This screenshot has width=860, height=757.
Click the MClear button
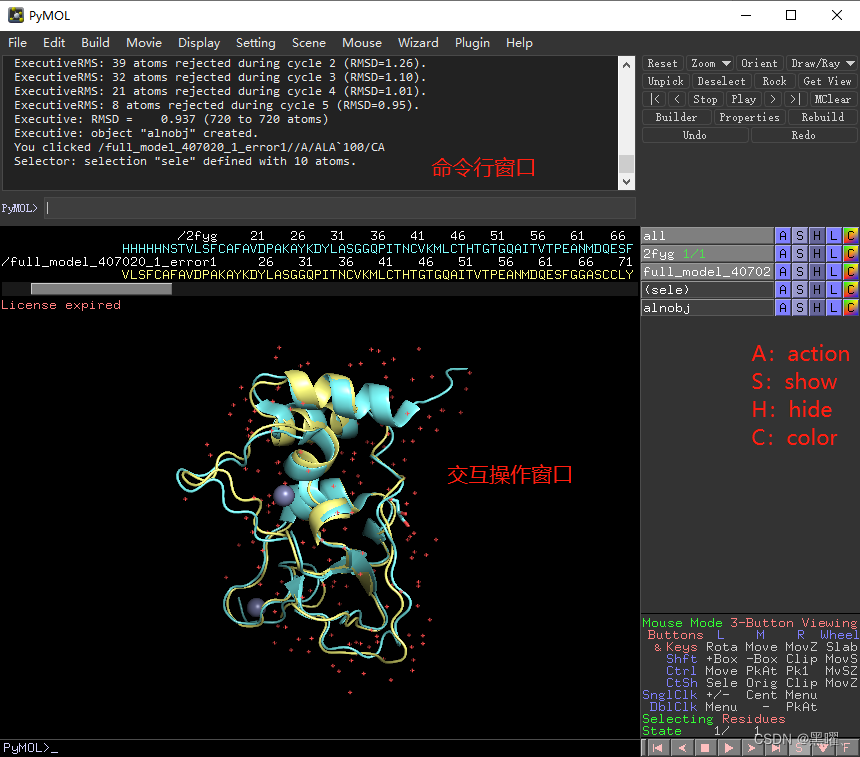point(832,99)
